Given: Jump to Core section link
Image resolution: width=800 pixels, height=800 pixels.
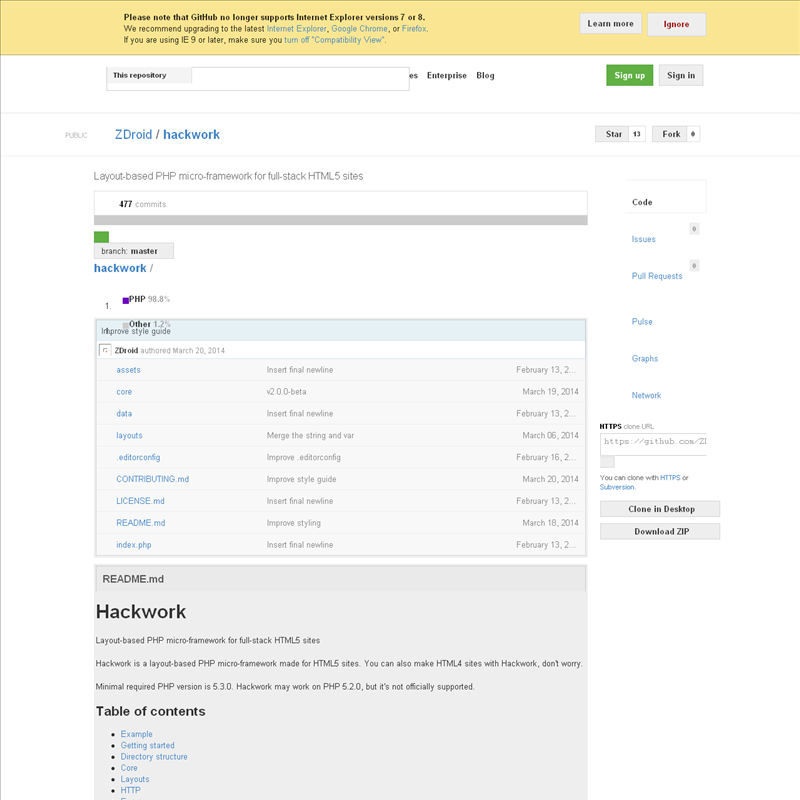Looking at the screenshot, I should (129, 768).
